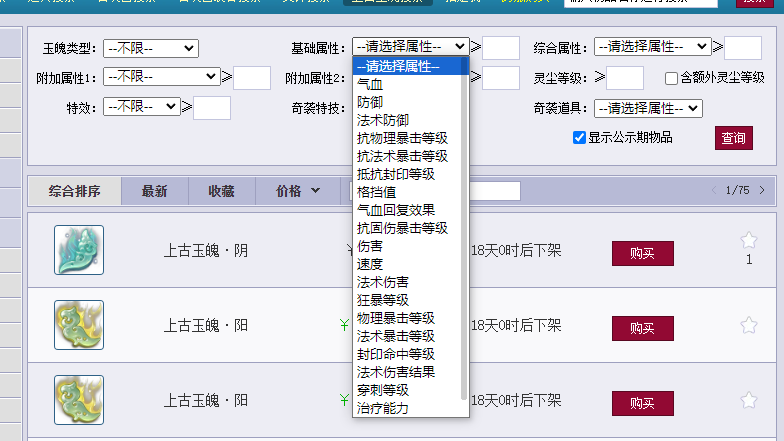The width and height of the screenshot is (784, 441).
Task: Uncheck the 显示公示期物品 checkbox
Action: click(579, 138)
